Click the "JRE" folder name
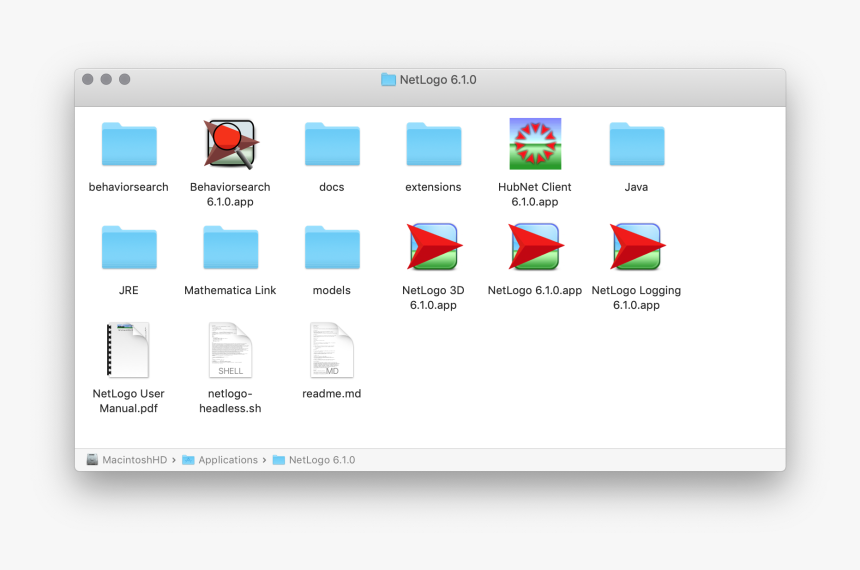This screenshot has height=570, width=860. (129, 290)
